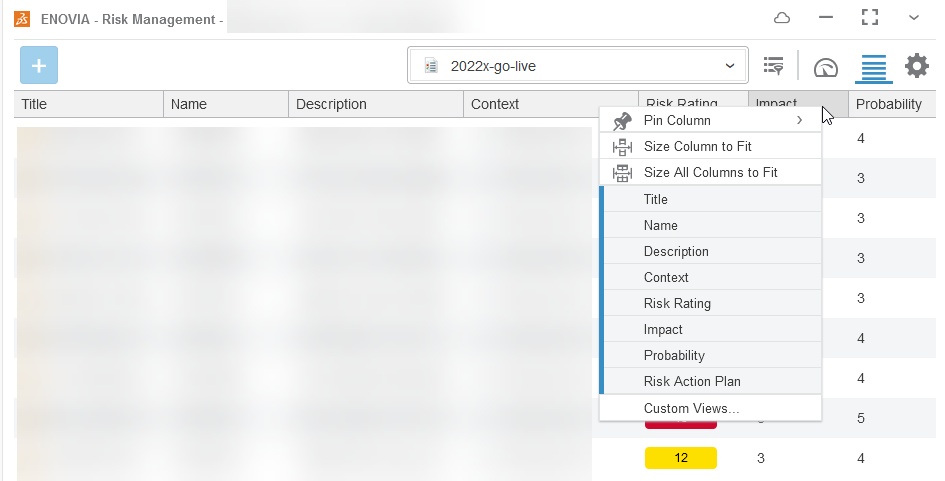Click the blue plus add risk button
Screen dimensions: 945x481
tap(39, 65)
